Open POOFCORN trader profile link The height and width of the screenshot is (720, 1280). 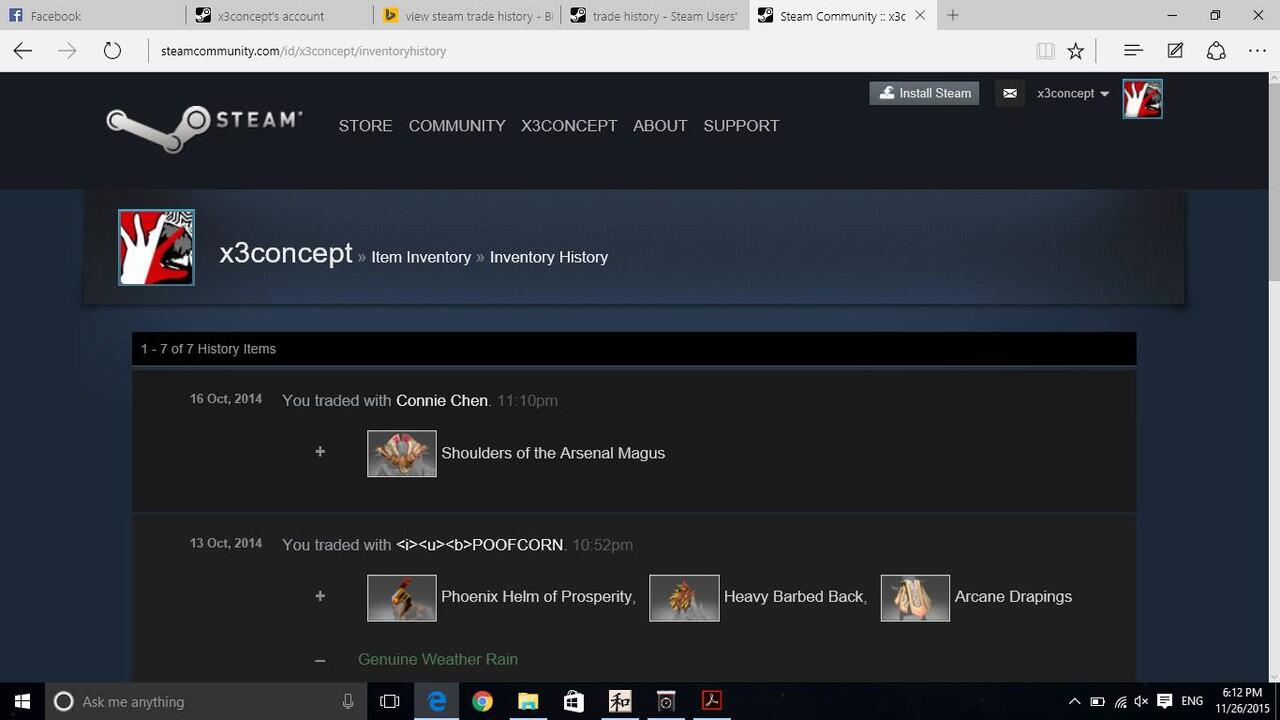click(x=480, y=545)
